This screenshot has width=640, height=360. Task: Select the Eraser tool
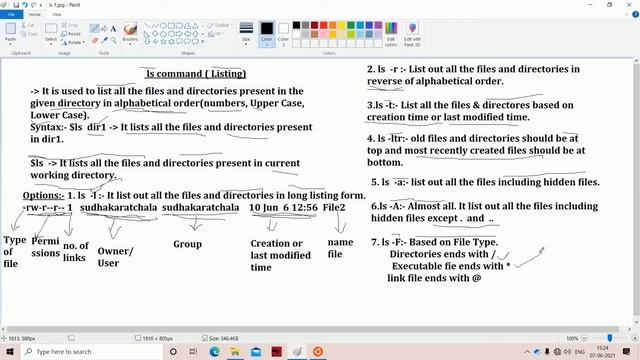coord(94,40)
